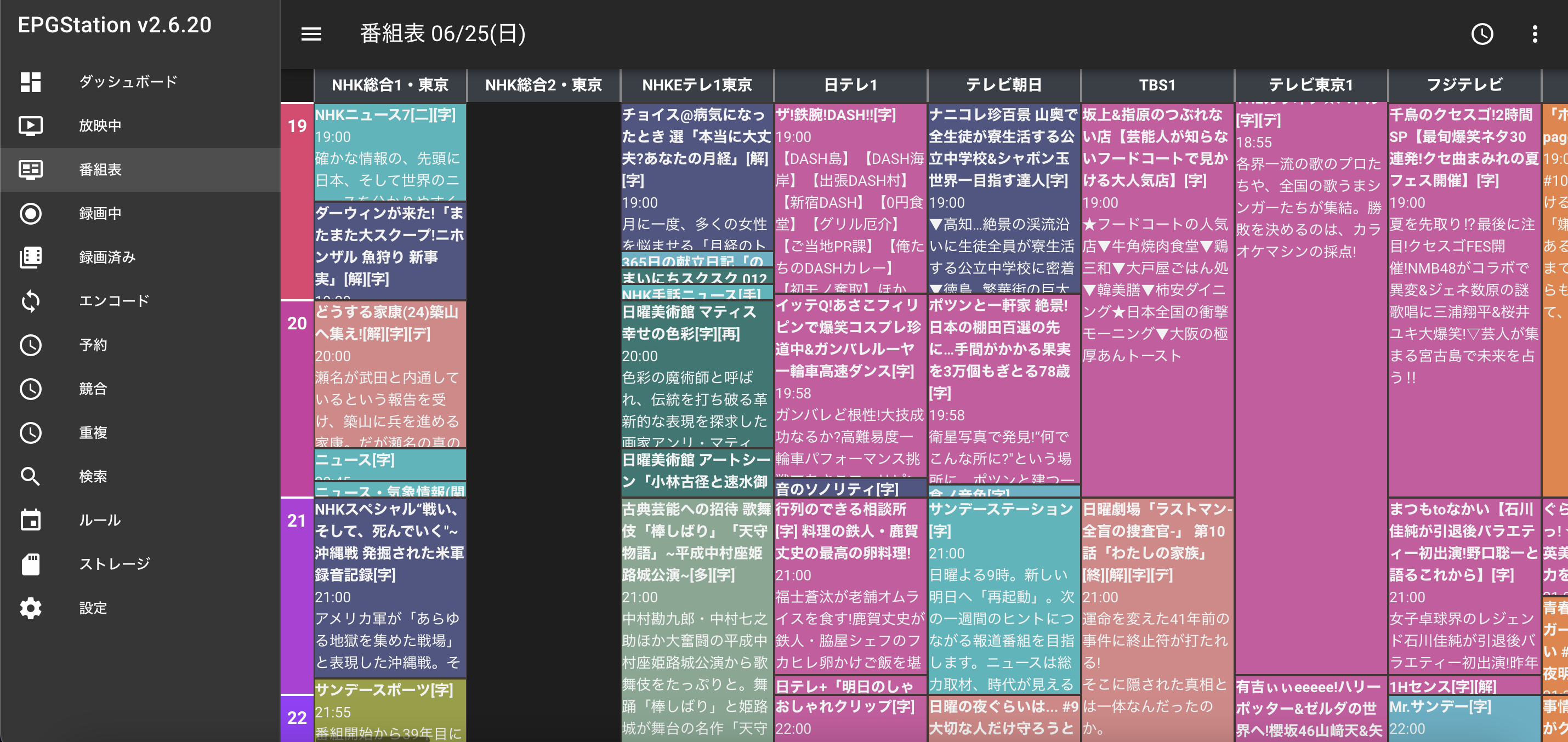Open the settings gear icon

[31, 608]
